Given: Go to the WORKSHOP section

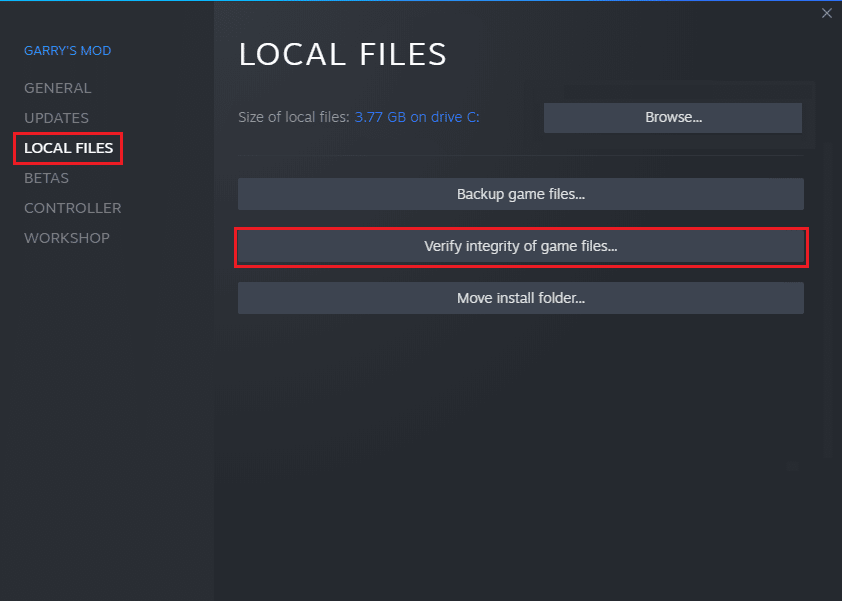Looking at the screenshot, I should 66,238.
